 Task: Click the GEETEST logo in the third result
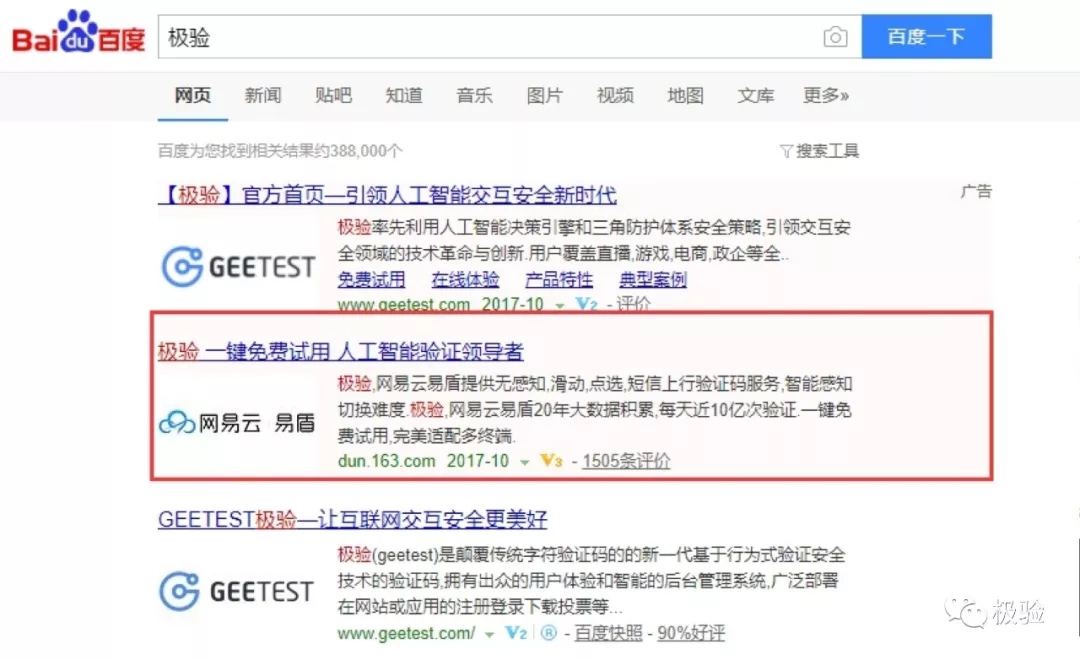tap(237, 590)
